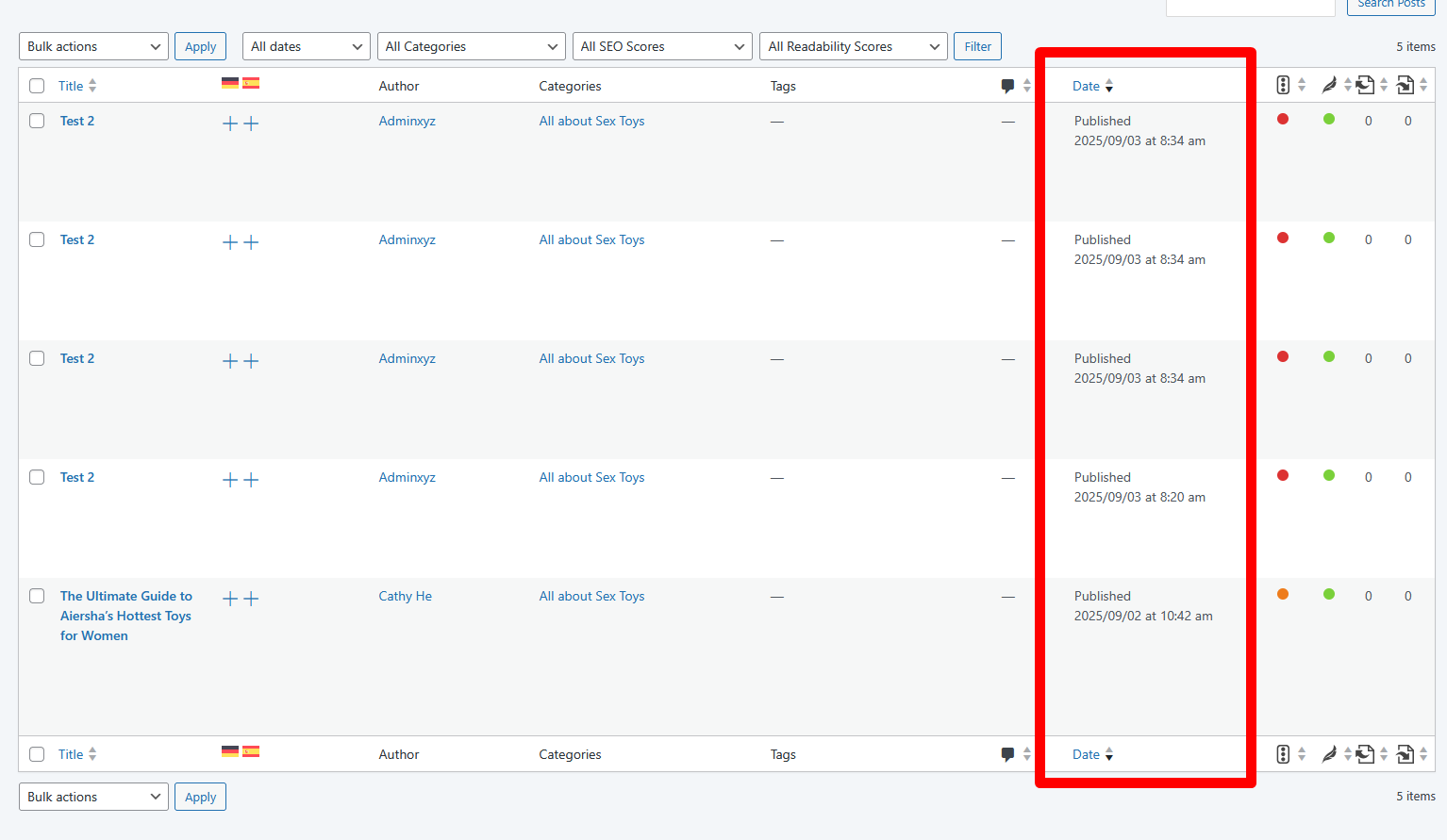The image size is (1447, 840).
Task: Add Spanish translation for The Ultimate Guide post
Action: point(251,599)
